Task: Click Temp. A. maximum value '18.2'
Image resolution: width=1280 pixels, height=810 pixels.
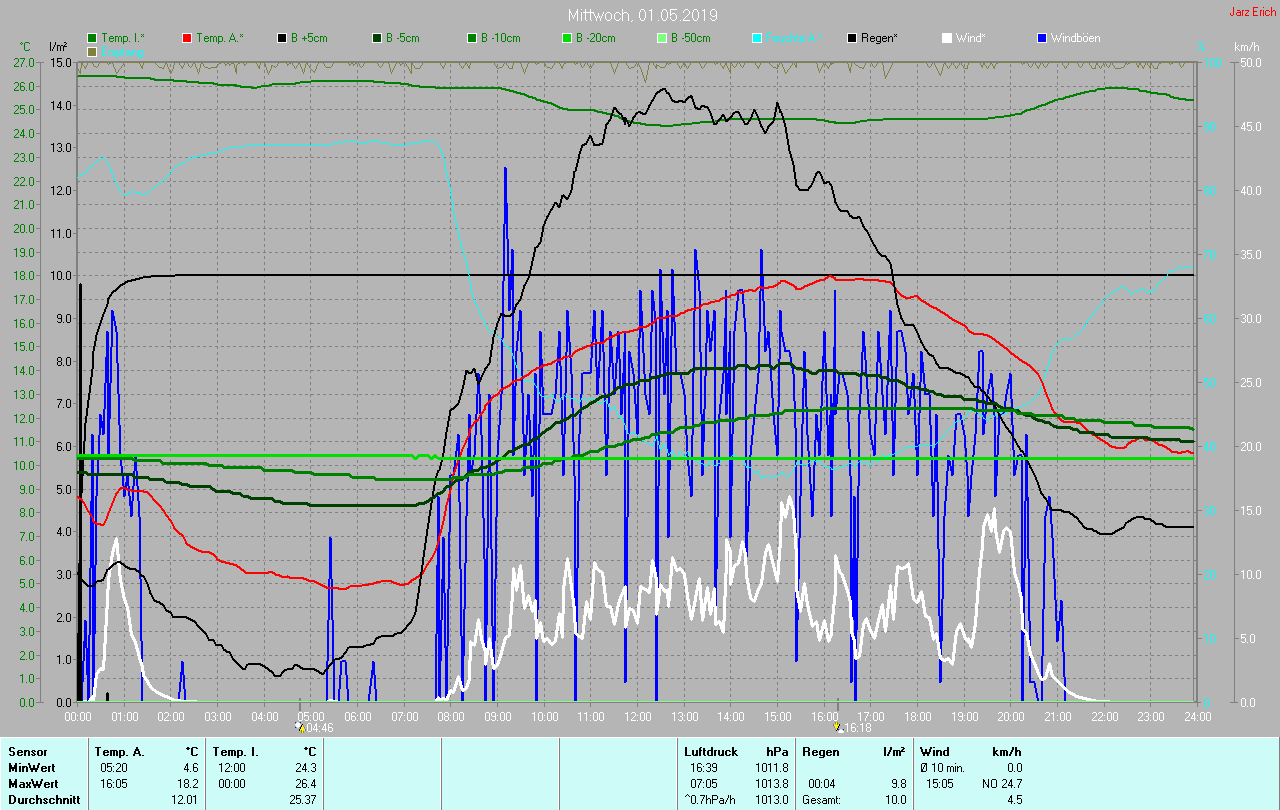Action: point(188,784)
